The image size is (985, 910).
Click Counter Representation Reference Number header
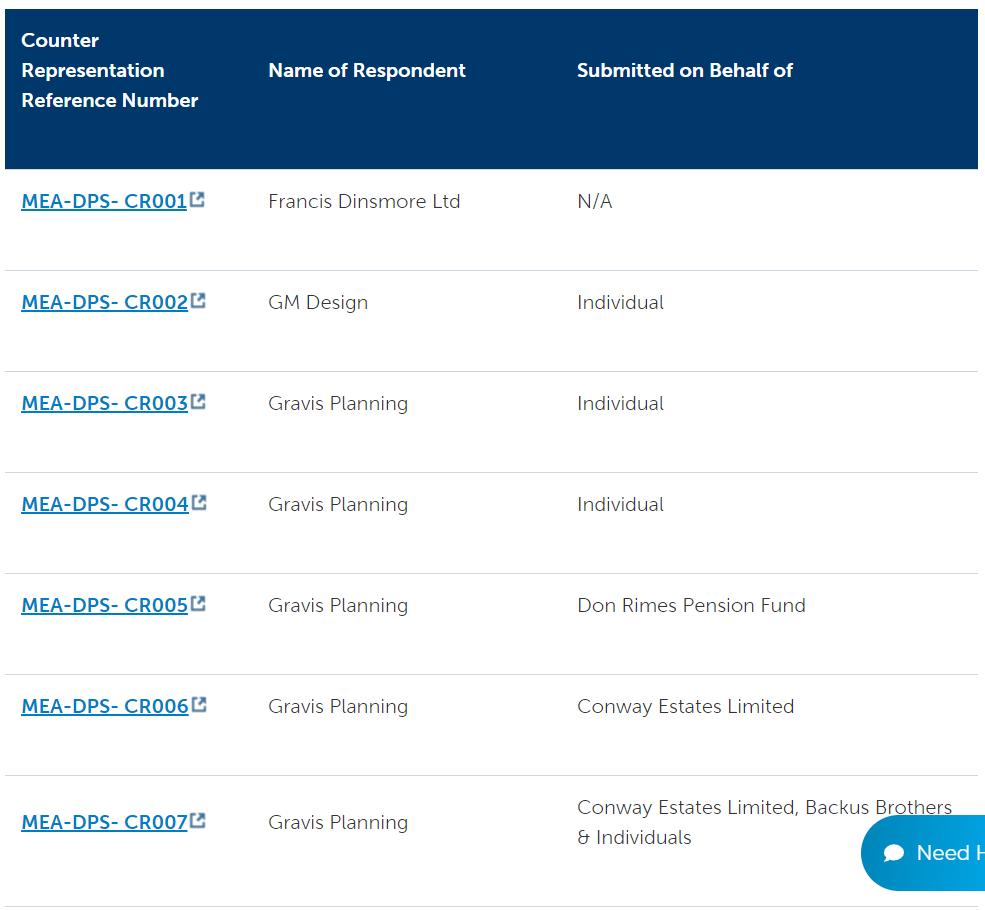110,70
